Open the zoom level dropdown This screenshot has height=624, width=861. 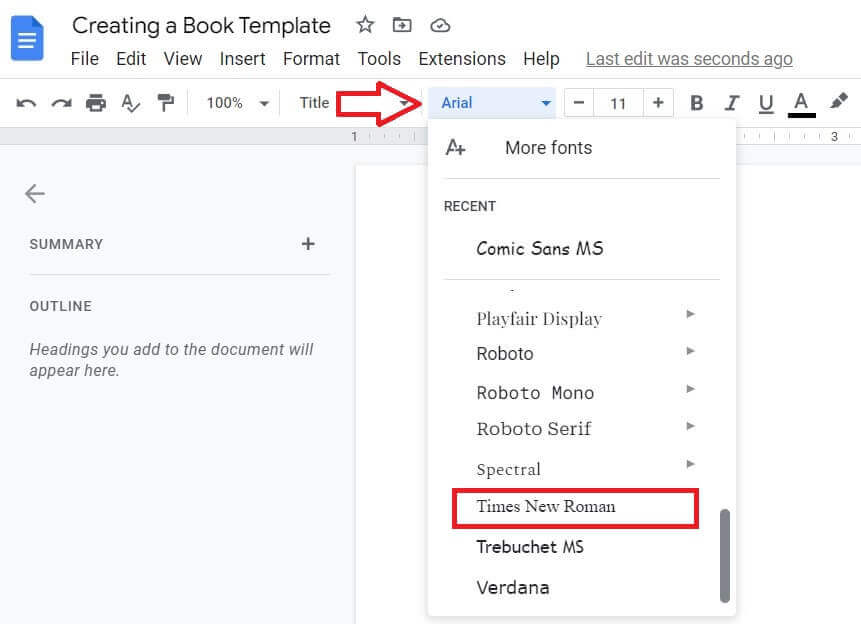click(x=235, y=102)
